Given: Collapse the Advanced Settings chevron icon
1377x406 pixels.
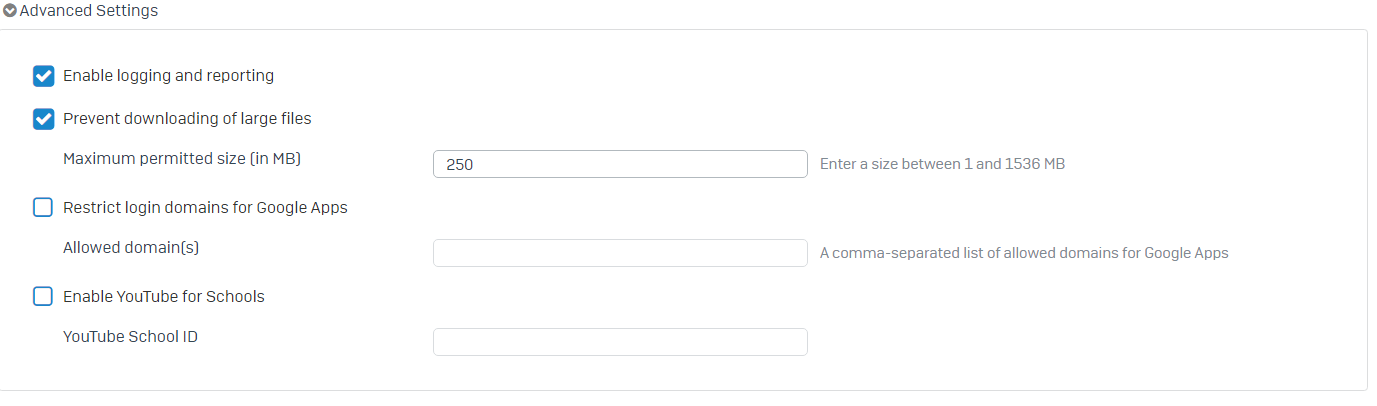Looking at the screenshot, I should click(10, 11).
